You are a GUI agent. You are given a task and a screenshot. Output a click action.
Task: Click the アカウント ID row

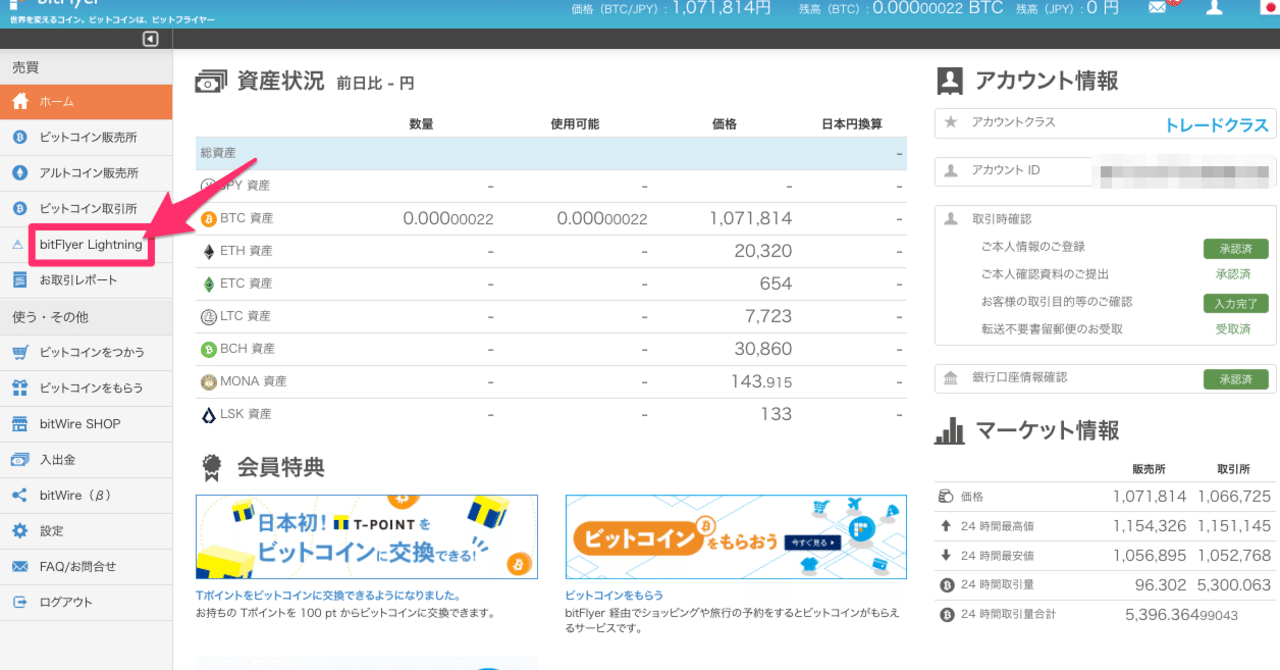(1105, 171)
